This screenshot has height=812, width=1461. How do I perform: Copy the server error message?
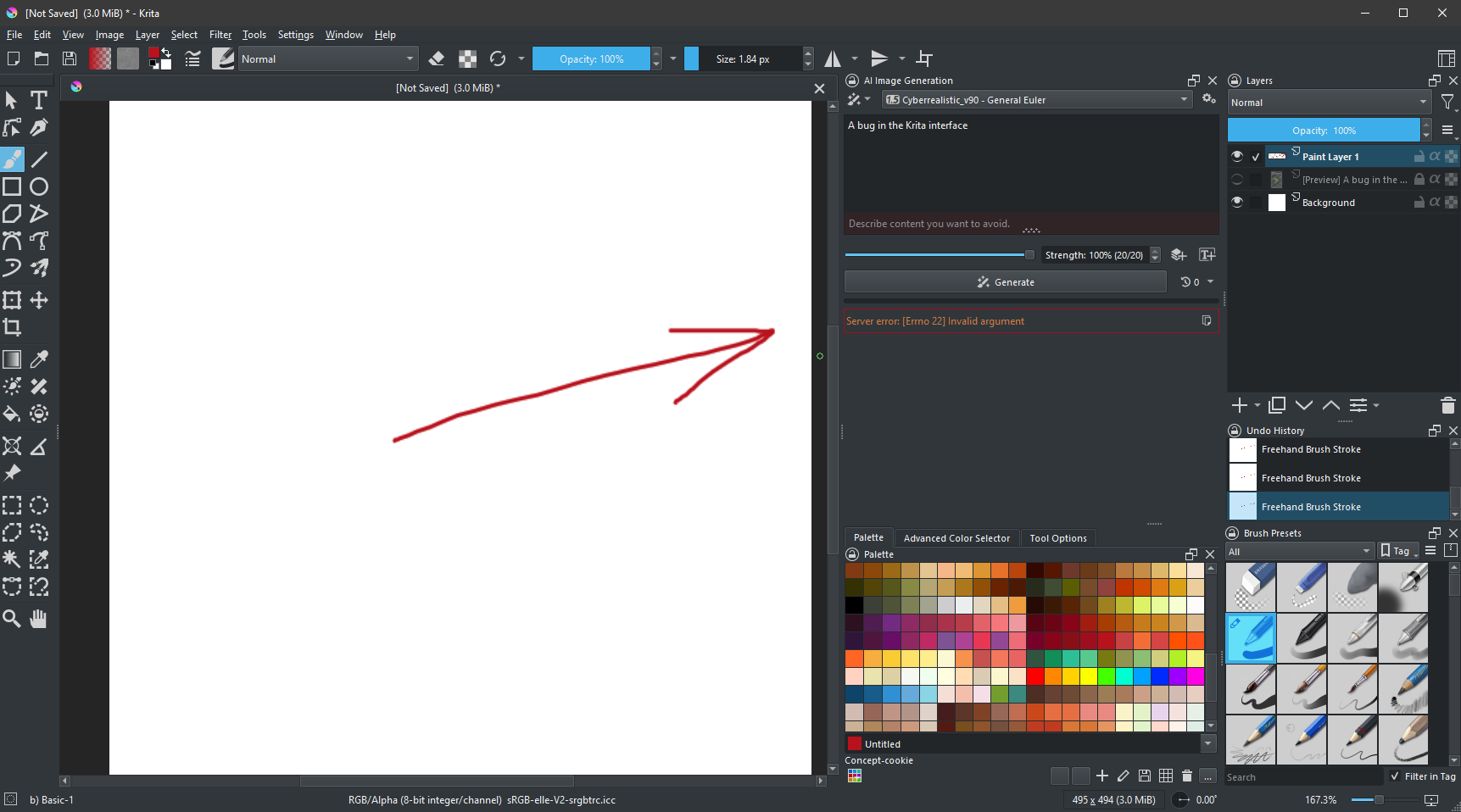coord(1207,320)
